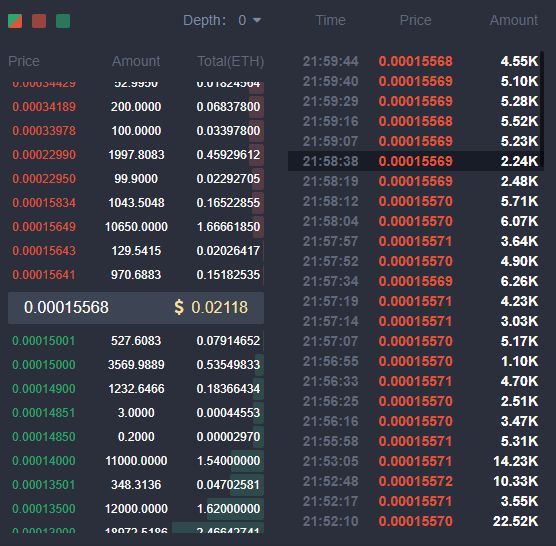Show sell orders only via red square
Image resolution: width=556 pixels, height=546 pixels.
pos(39,21)
